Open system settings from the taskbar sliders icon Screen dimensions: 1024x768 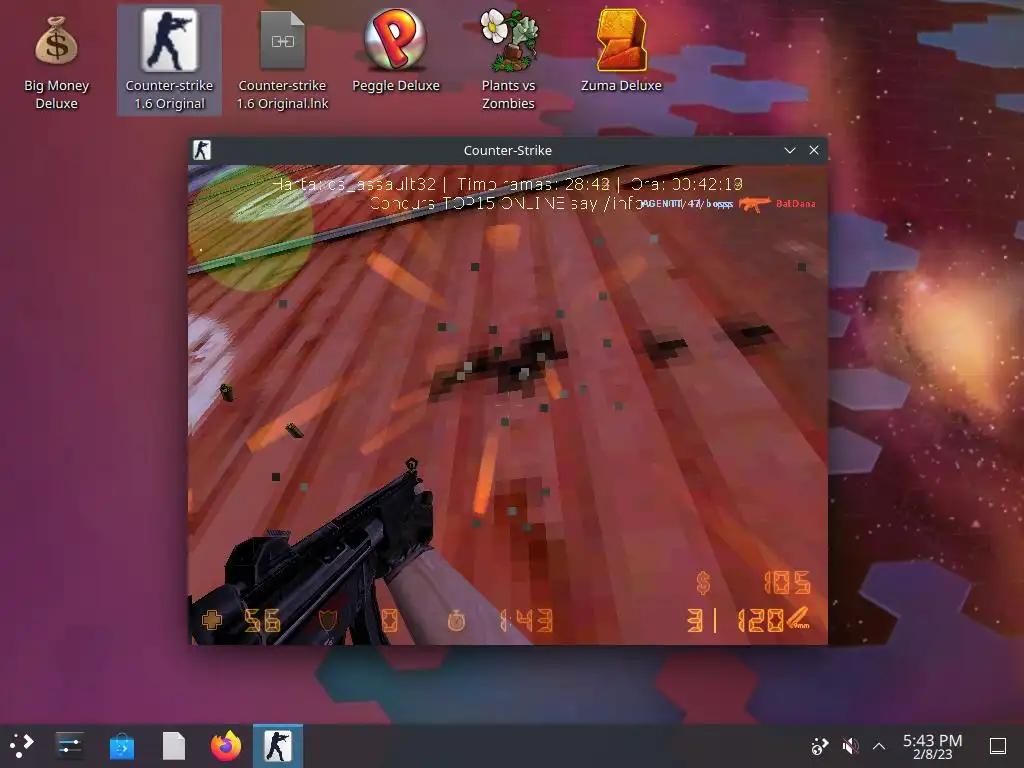[x=69, y=745]
